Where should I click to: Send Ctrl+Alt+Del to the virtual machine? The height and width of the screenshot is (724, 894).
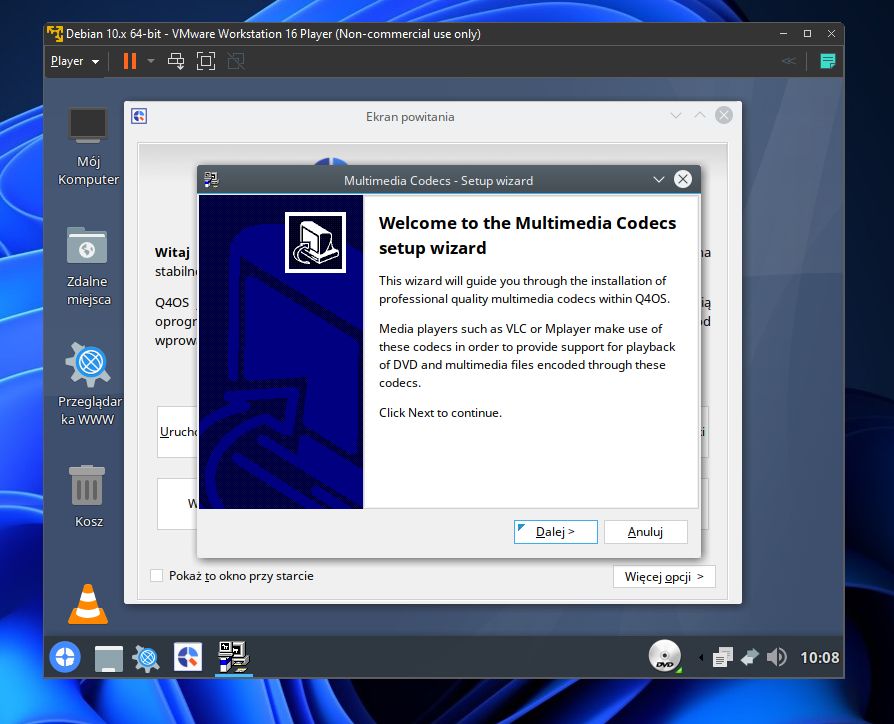pos(176,61)
